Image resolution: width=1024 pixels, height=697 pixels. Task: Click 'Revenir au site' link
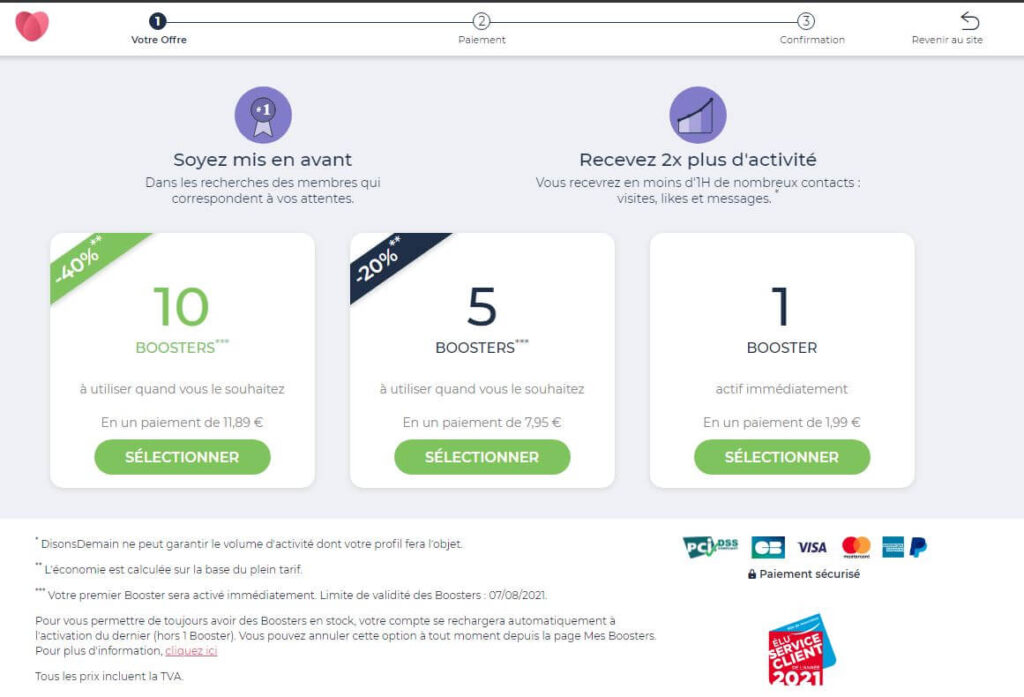[x=947, y=40]
